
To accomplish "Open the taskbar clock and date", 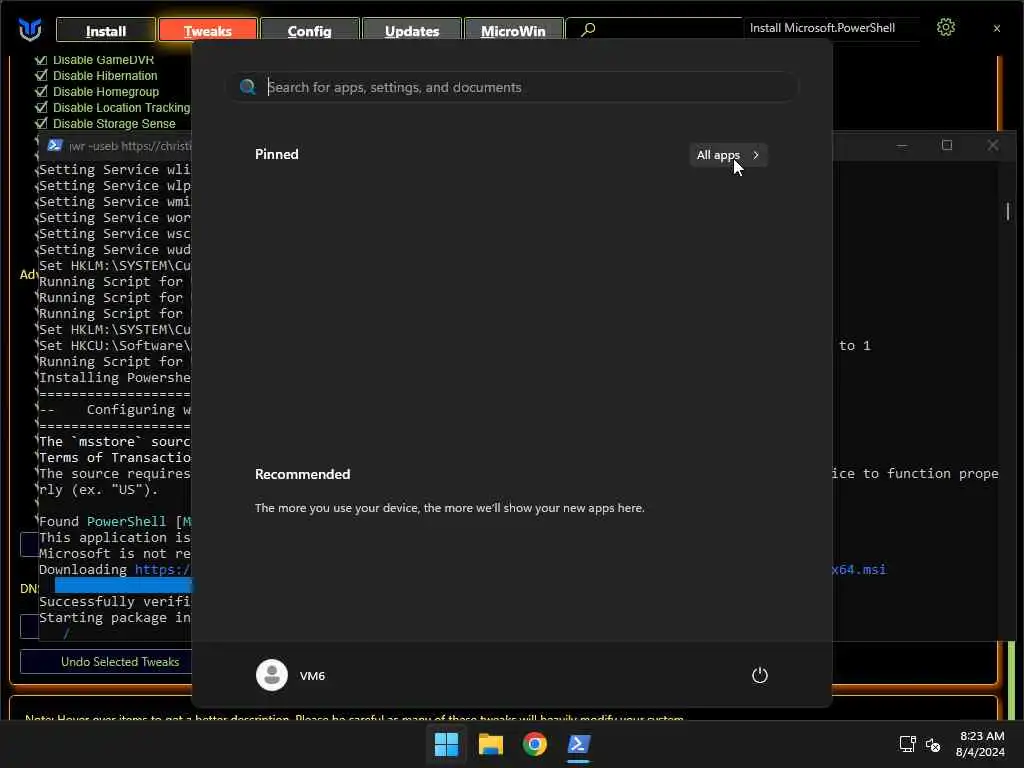I will tap(980, 744).
